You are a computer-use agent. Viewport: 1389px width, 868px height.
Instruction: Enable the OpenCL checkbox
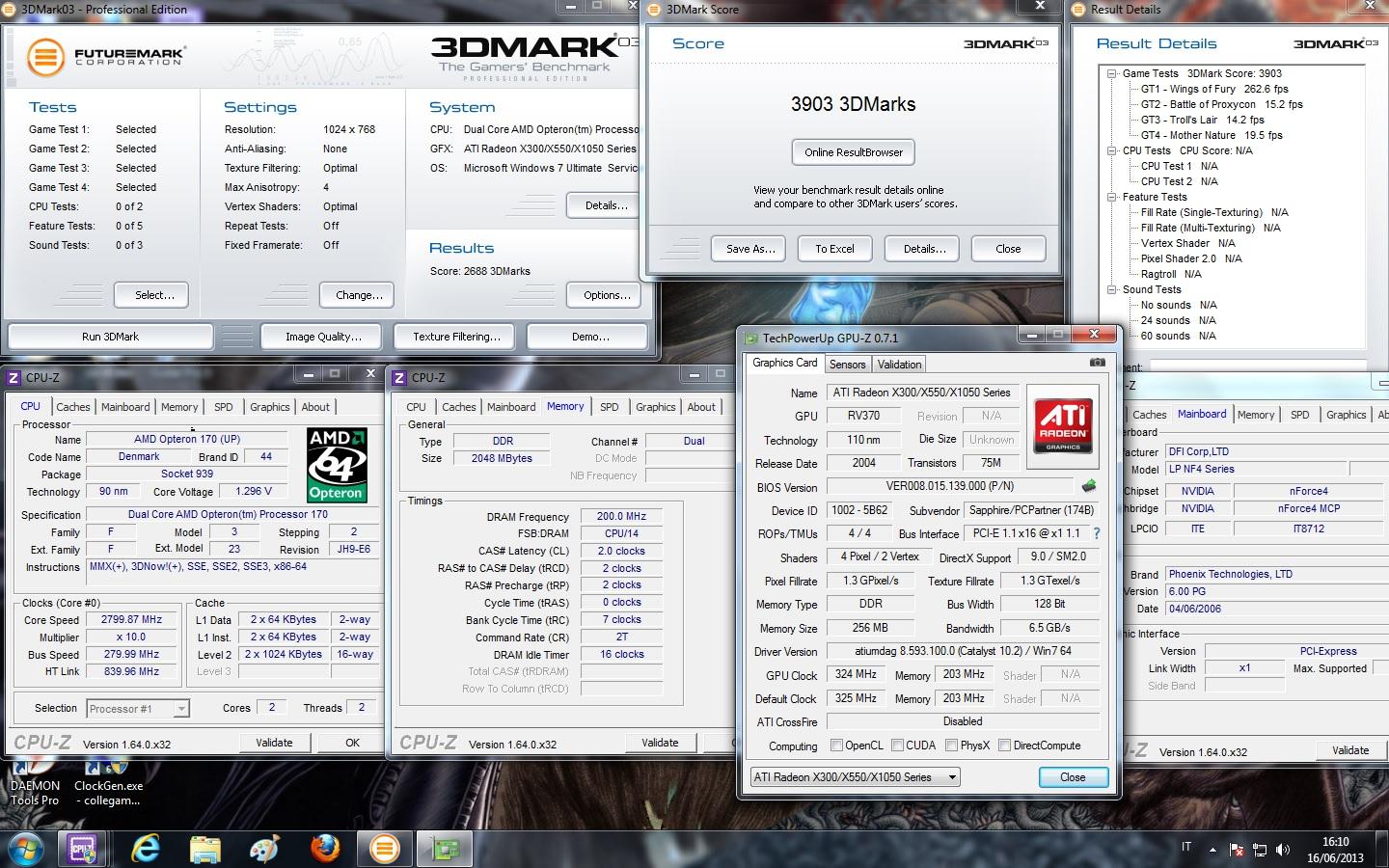837,746
